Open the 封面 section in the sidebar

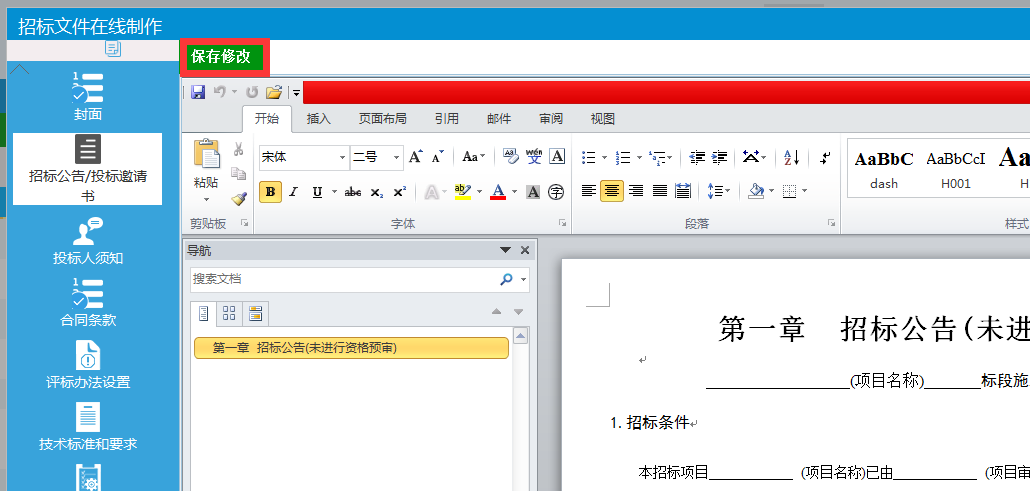tap(88, 97)
